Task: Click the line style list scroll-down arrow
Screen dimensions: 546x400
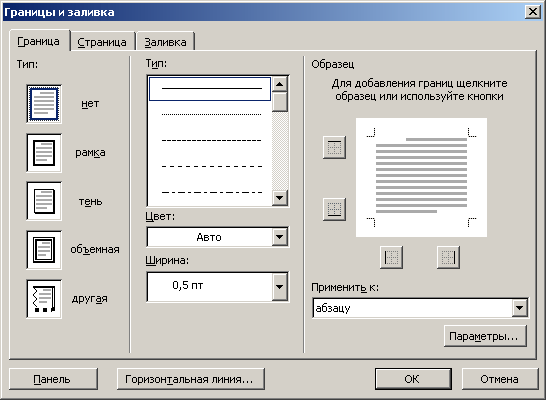Action: [x=280, y=198]
